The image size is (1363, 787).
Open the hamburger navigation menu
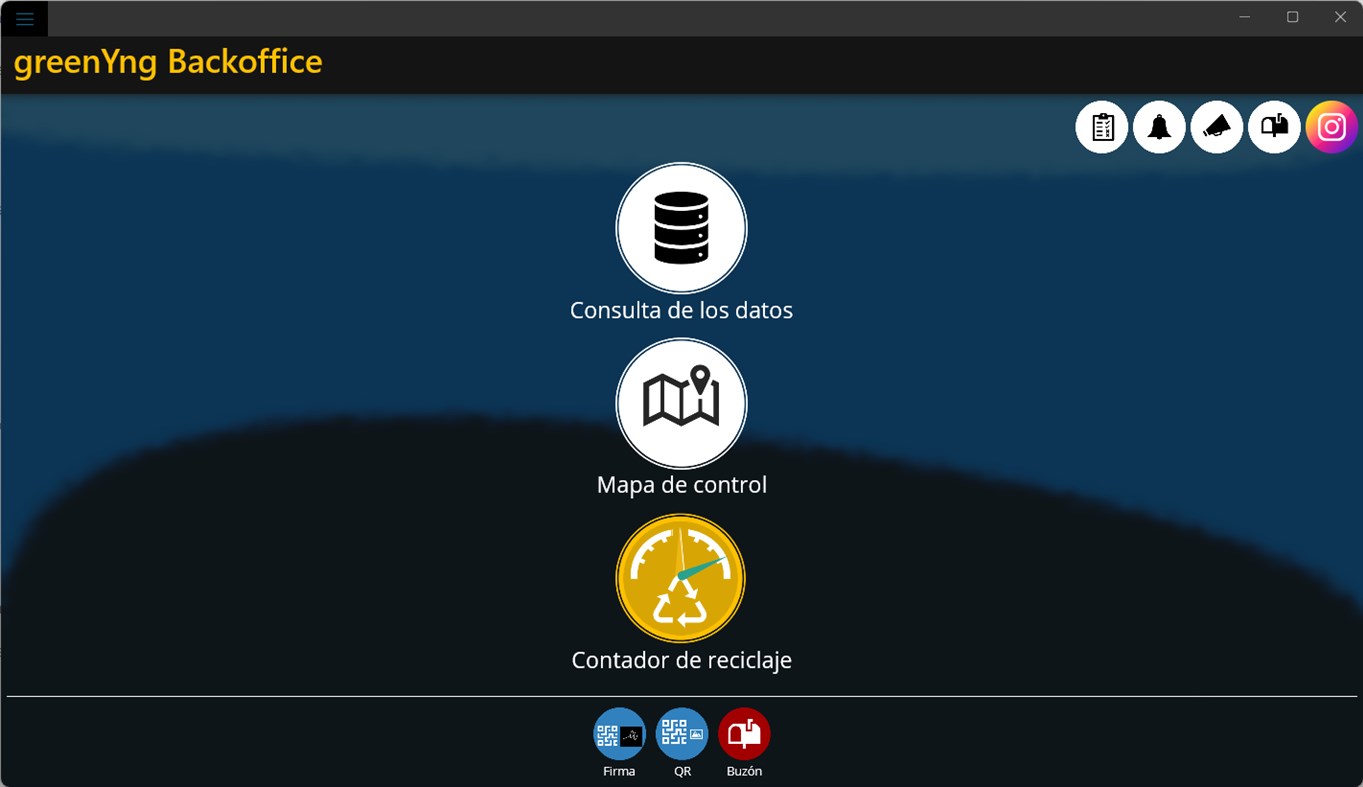(24, 17)
